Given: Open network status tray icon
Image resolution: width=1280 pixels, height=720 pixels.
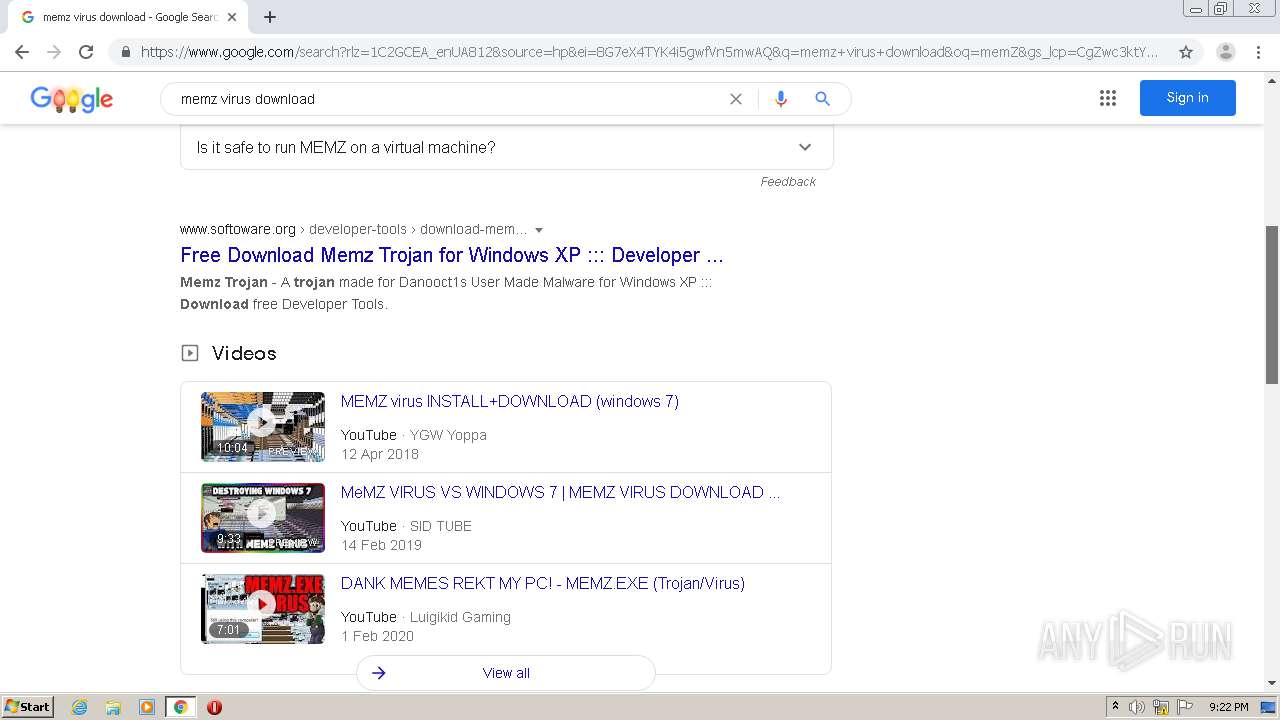Looking at the screenshot, I should 1161,707.
